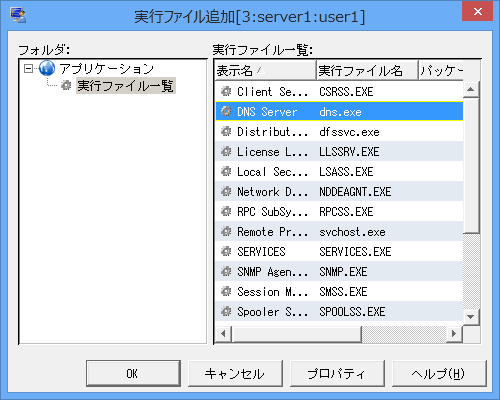The width and height of the screenshot is (500, 400).
Task: Select the SERVICES display name
Action: click(x=261, y=251)
